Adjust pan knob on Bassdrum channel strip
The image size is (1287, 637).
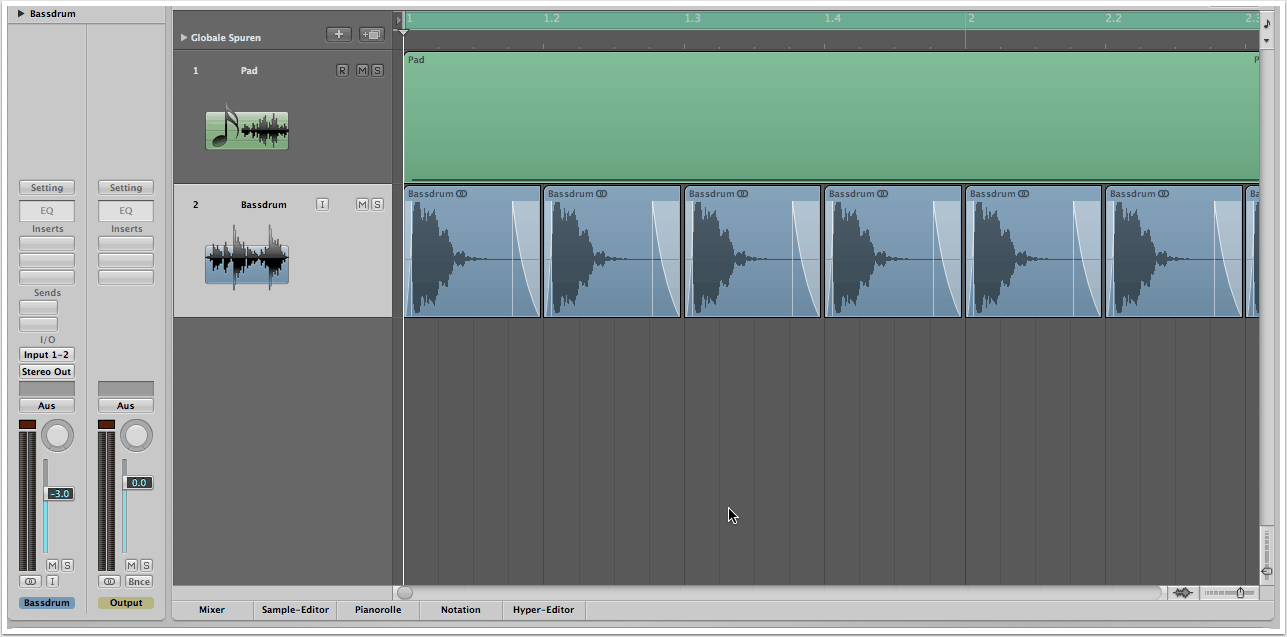coord(58,435)
